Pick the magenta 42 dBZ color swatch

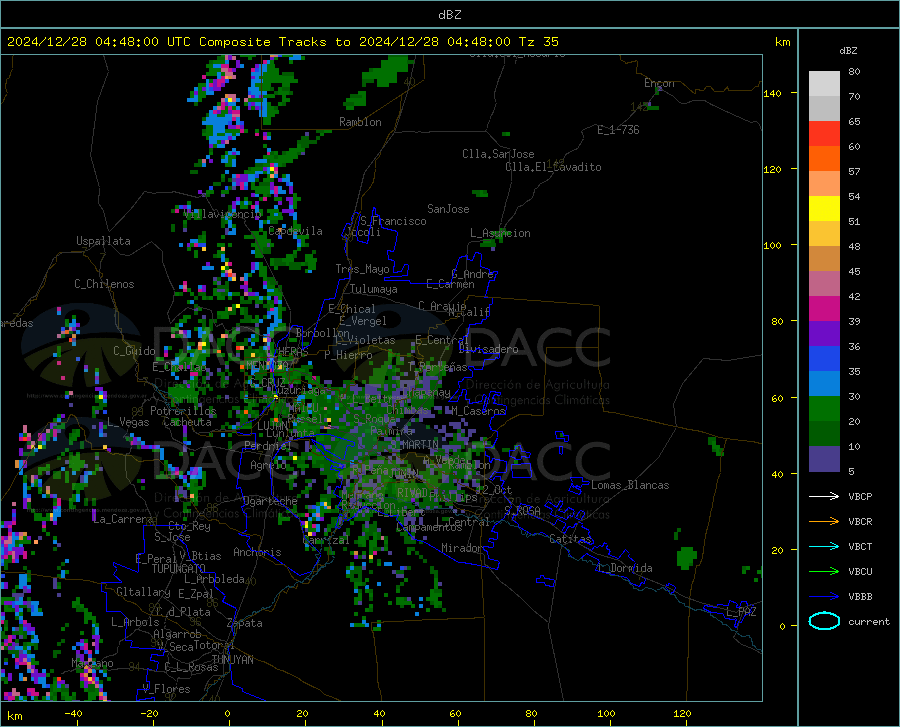tap(824, 309)
